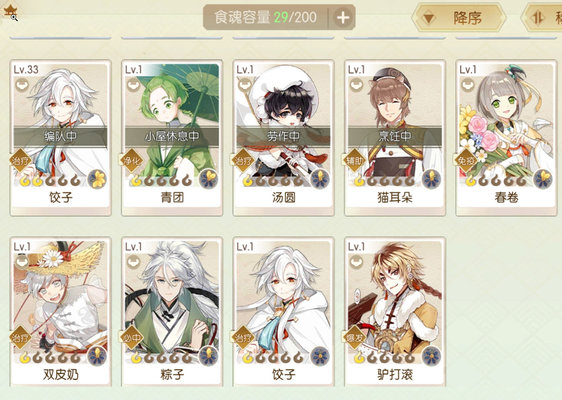
Task: Select the Lv.33 饺子 card marked 编队中
Action: (x=61, y=138)
